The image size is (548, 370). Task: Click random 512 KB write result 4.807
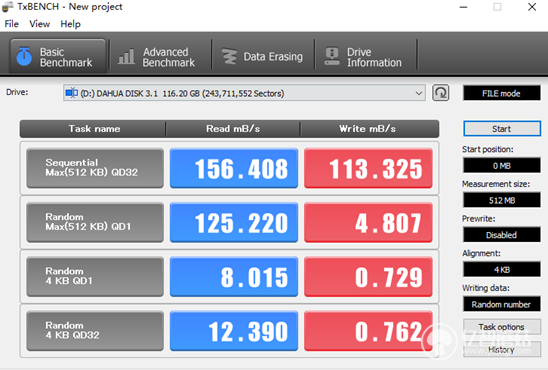[x=368, y=222]
